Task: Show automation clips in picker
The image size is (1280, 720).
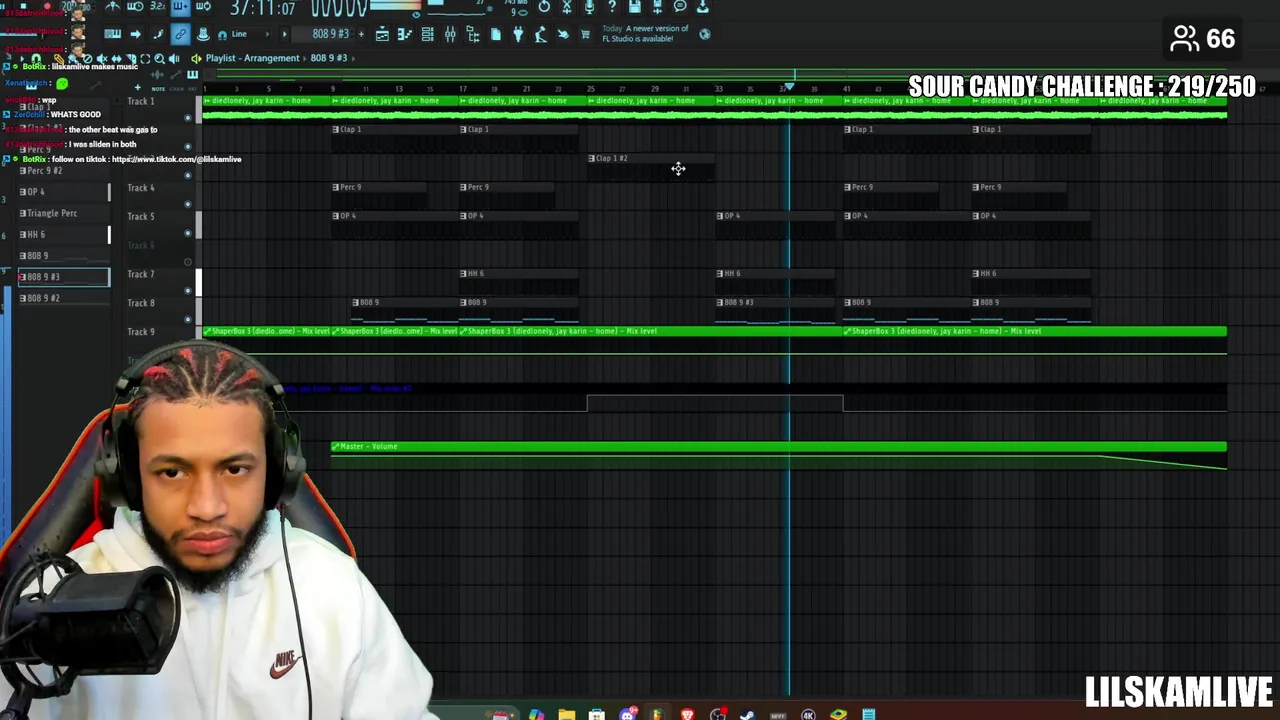Action: tap(175, 74)
